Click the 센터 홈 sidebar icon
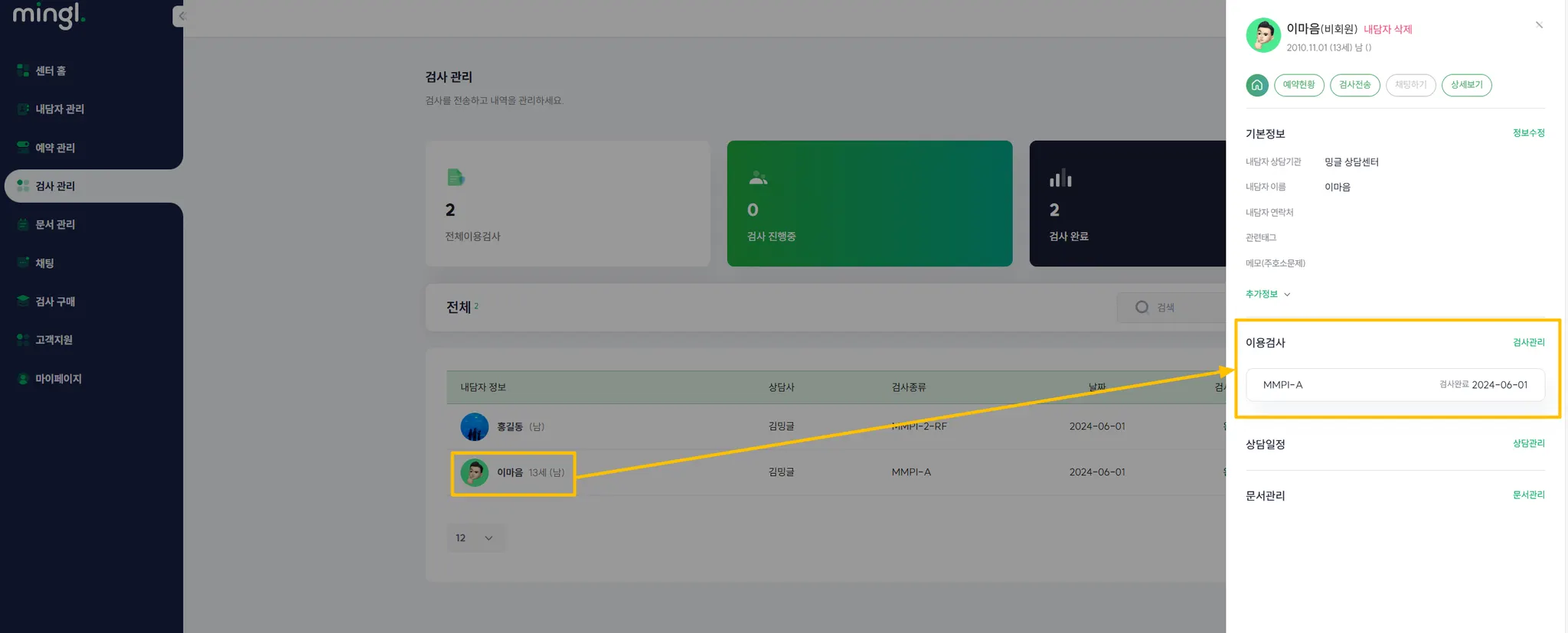Image resolution: width=1568 pixels, height=633 pixels. tap(23, 70)
